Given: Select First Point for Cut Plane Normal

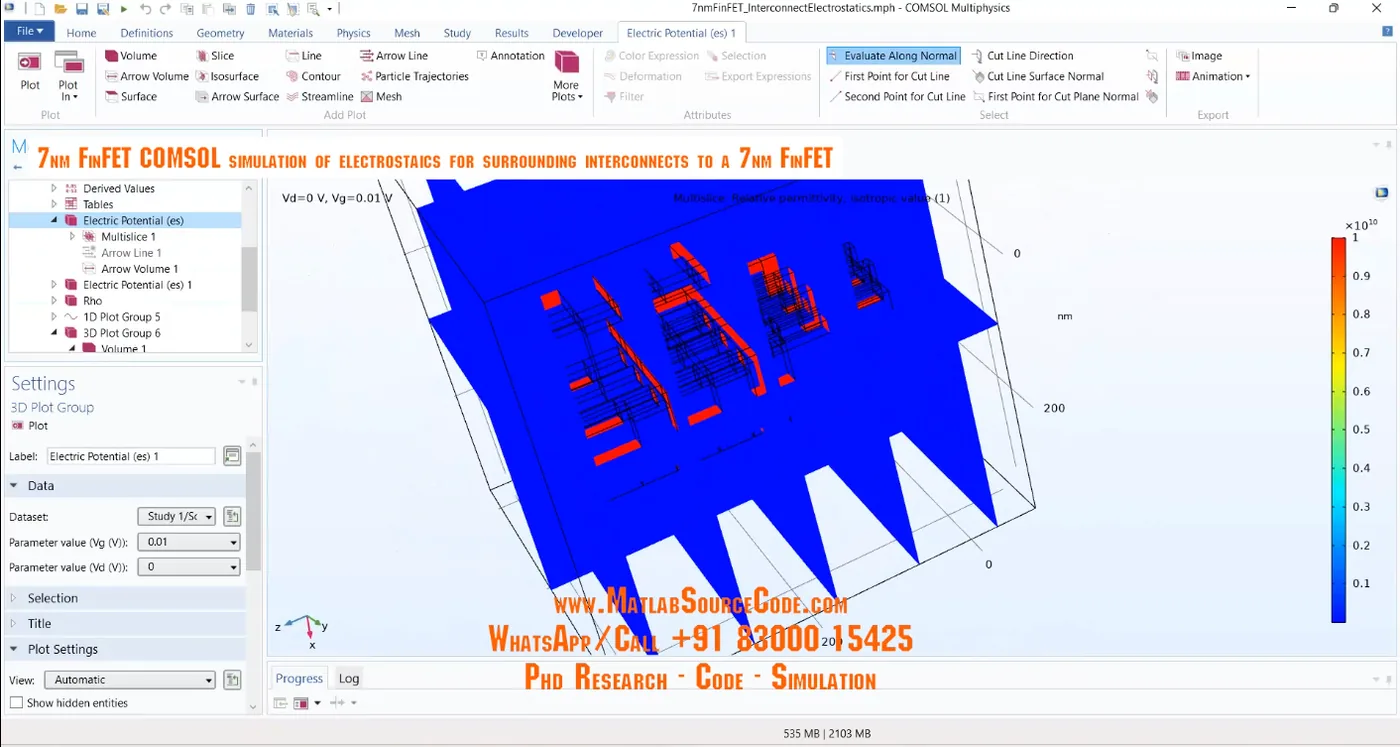Looking at the screenshot, I should (1055, 96).
